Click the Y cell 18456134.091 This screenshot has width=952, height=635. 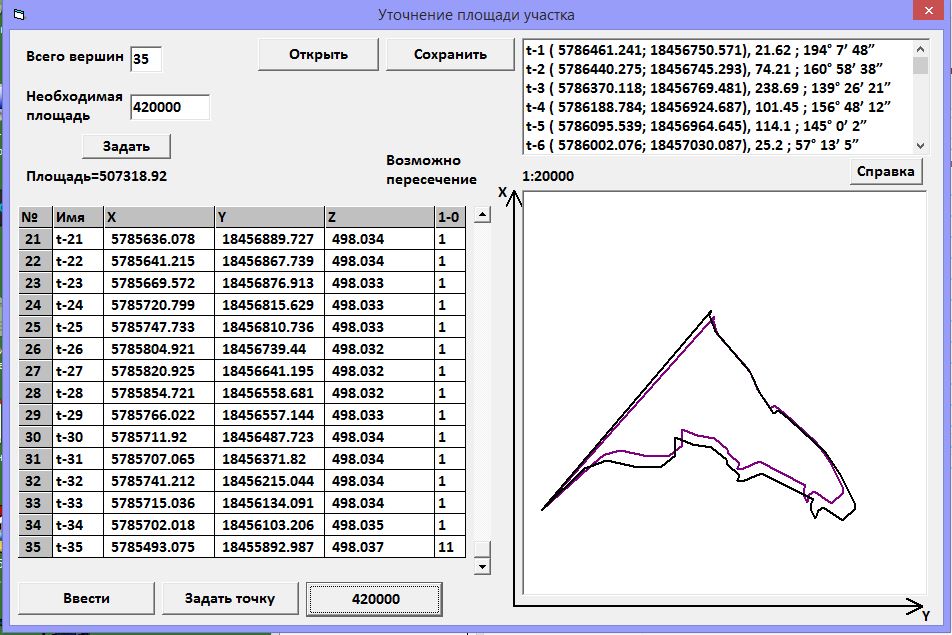[x=270, y=503]
